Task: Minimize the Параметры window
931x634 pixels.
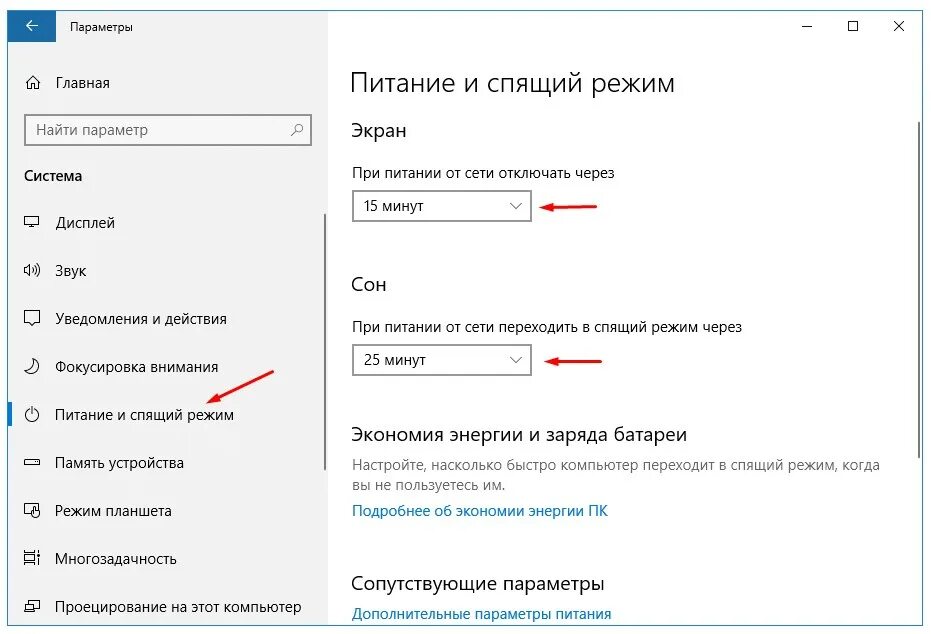Action: tap(807, 26)
